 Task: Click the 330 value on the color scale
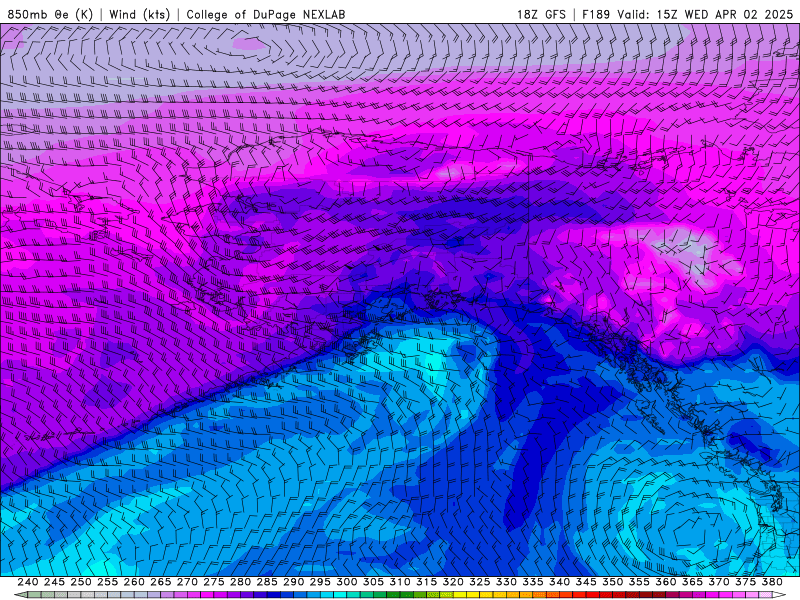(x=506, y=582)
